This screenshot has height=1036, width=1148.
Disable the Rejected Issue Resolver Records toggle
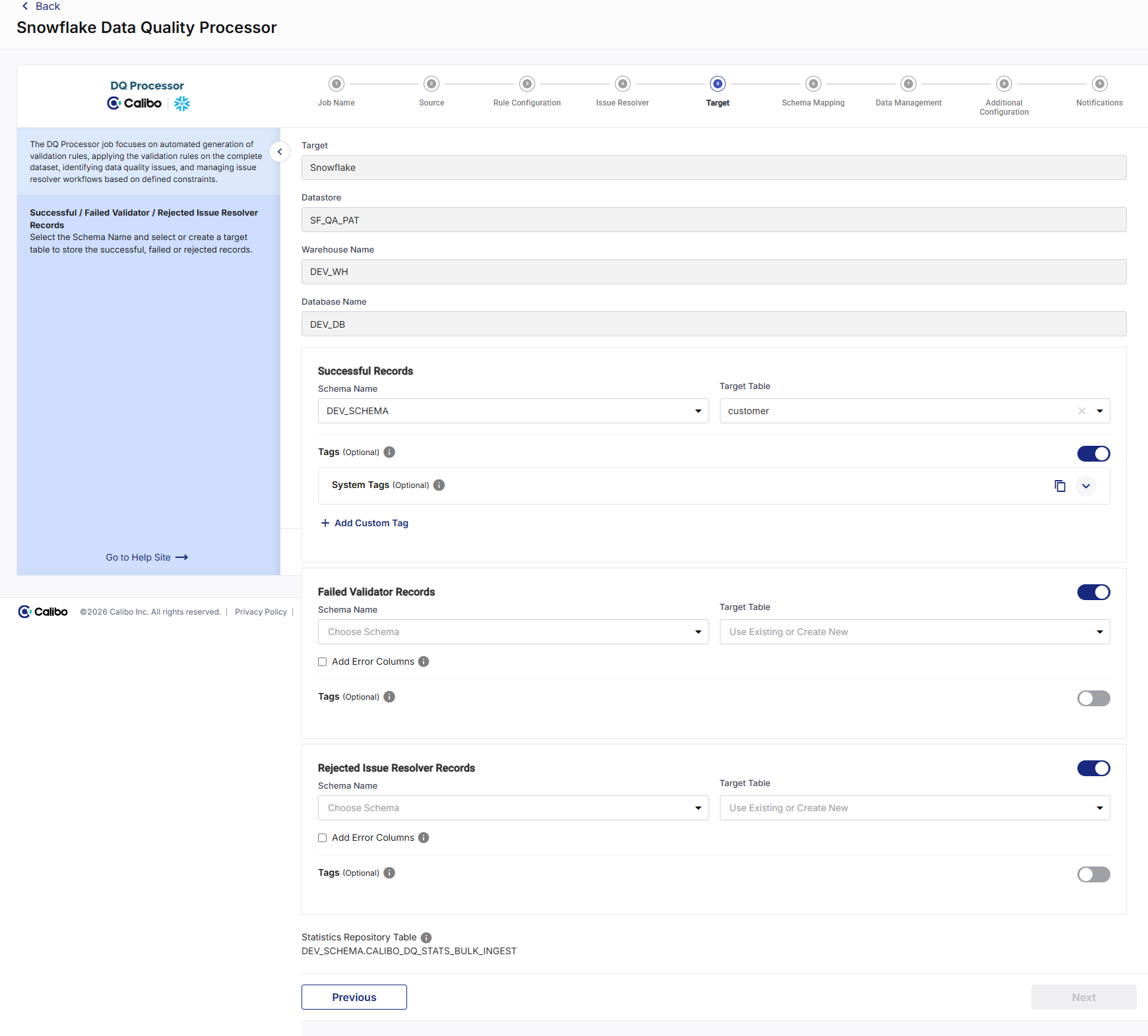[1094, 768]
